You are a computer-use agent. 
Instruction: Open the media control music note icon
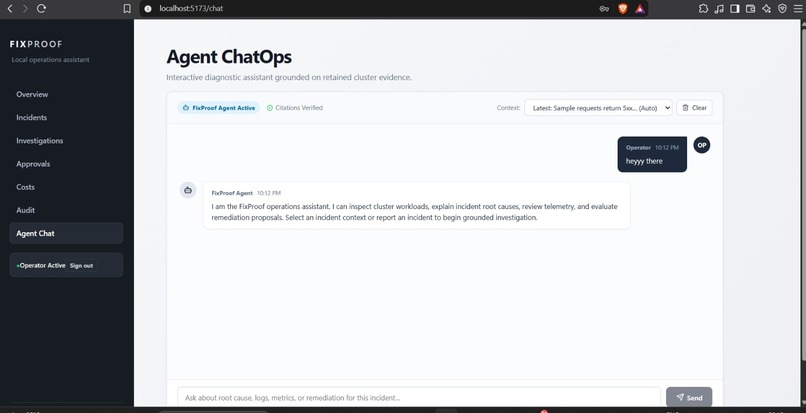[719, 8]
